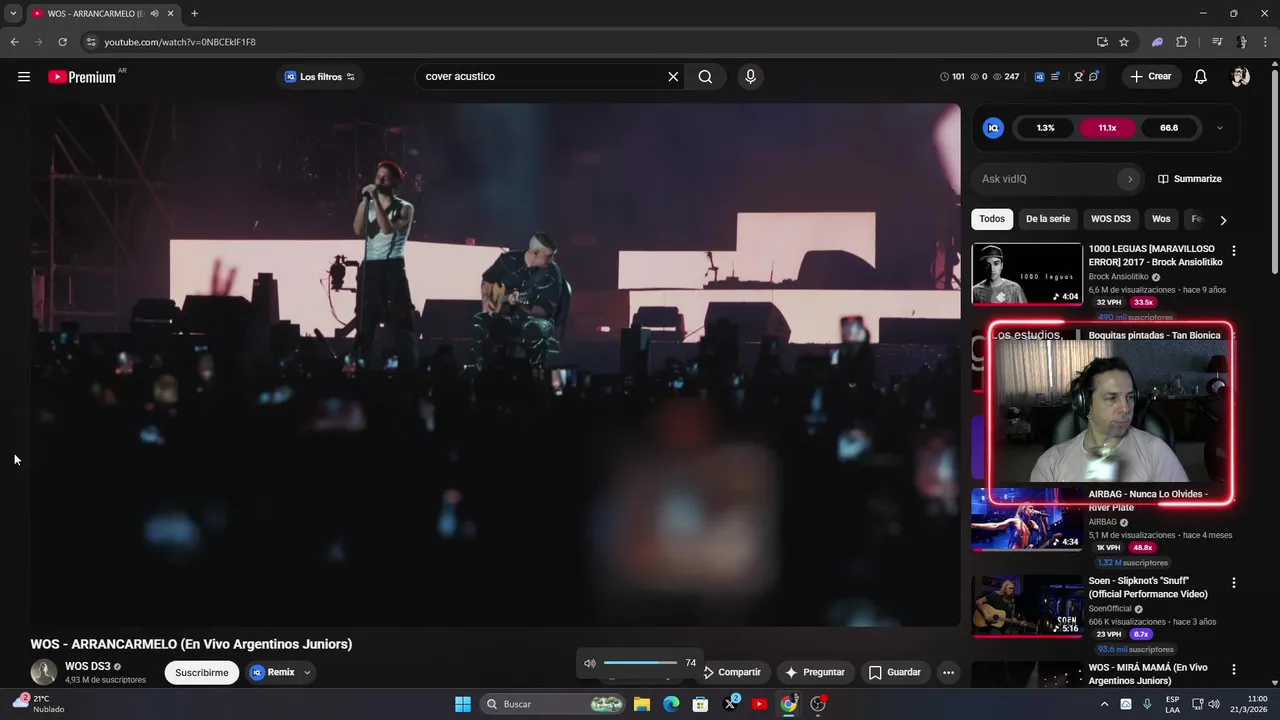Click 'WOS - MIRÁ MAMÁ' video title
The height and width of the screenshot is (720, 1280).
tap(1148, 674)
